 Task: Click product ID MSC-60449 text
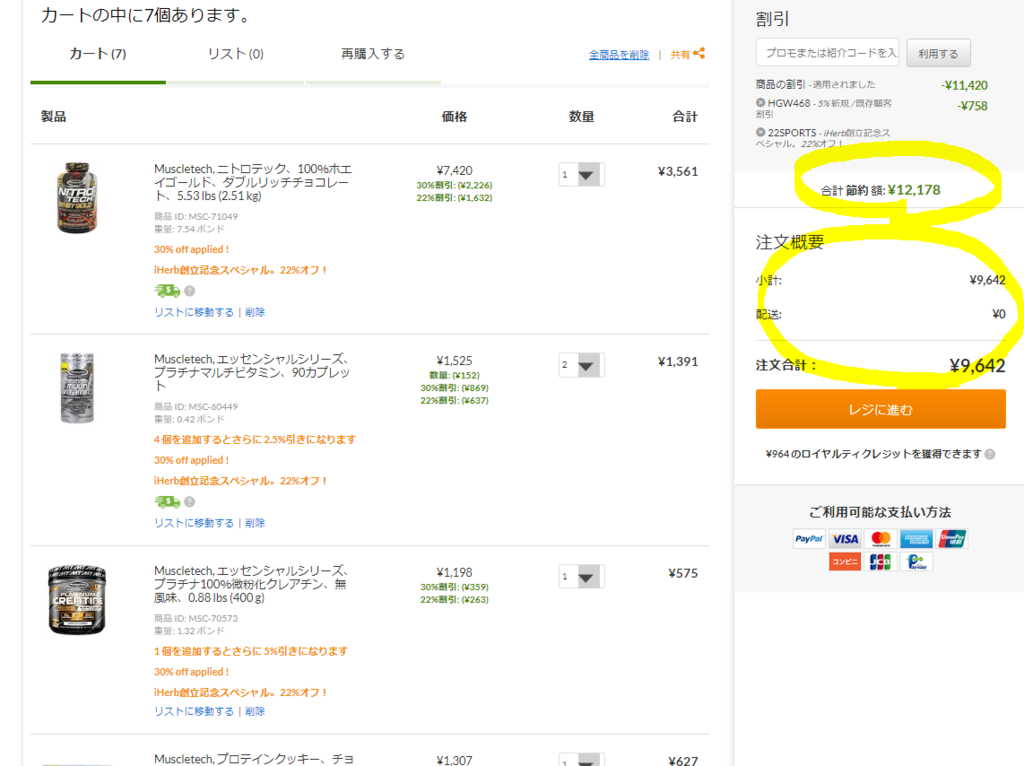click(x=196, y=406)
